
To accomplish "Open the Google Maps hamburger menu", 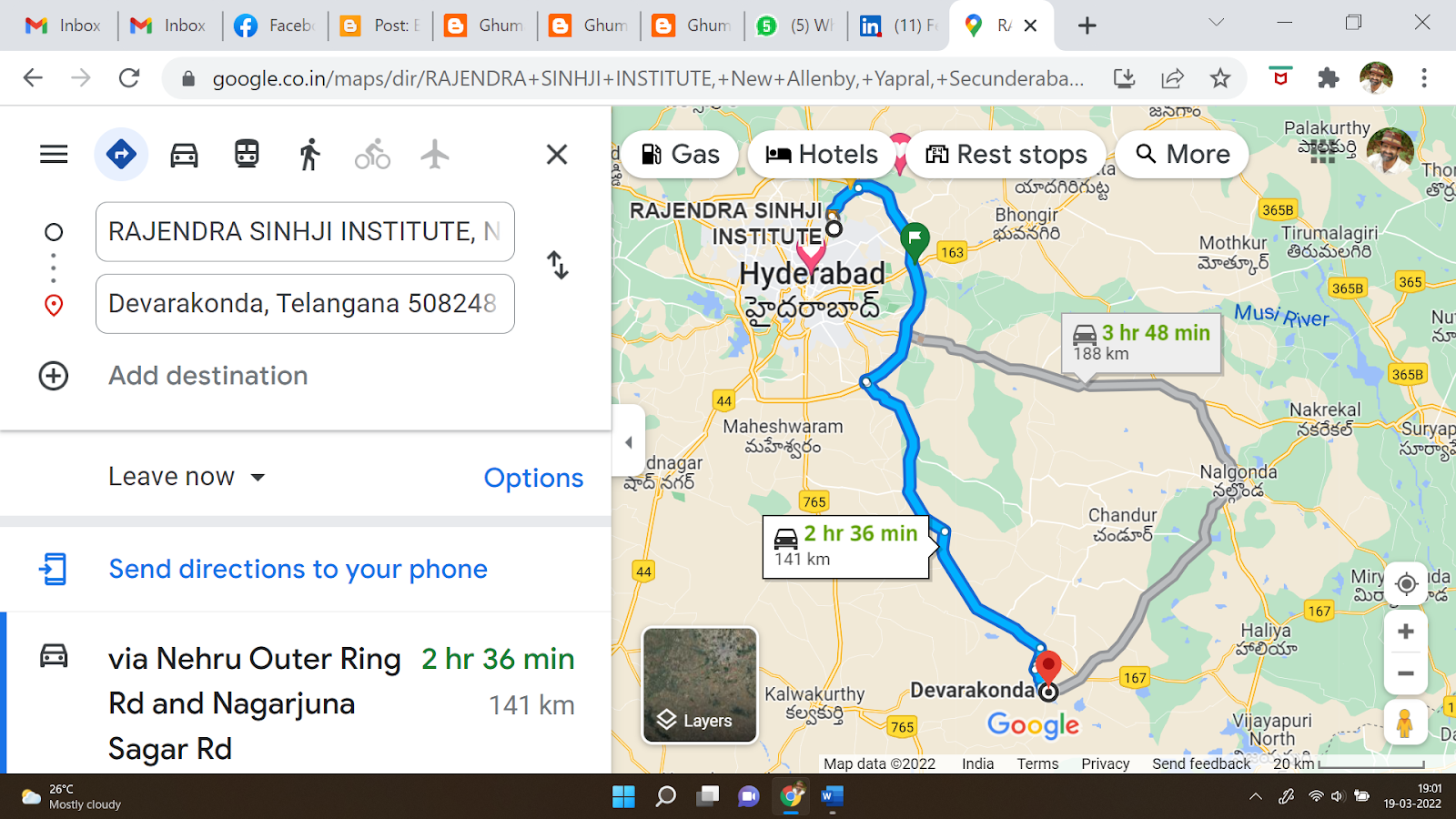I will point(54,155).
